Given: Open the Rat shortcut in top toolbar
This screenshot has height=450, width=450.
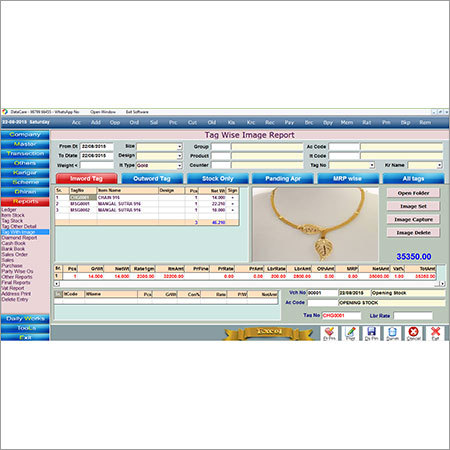Looking at the screenshot, I should [x=367, y=122].
